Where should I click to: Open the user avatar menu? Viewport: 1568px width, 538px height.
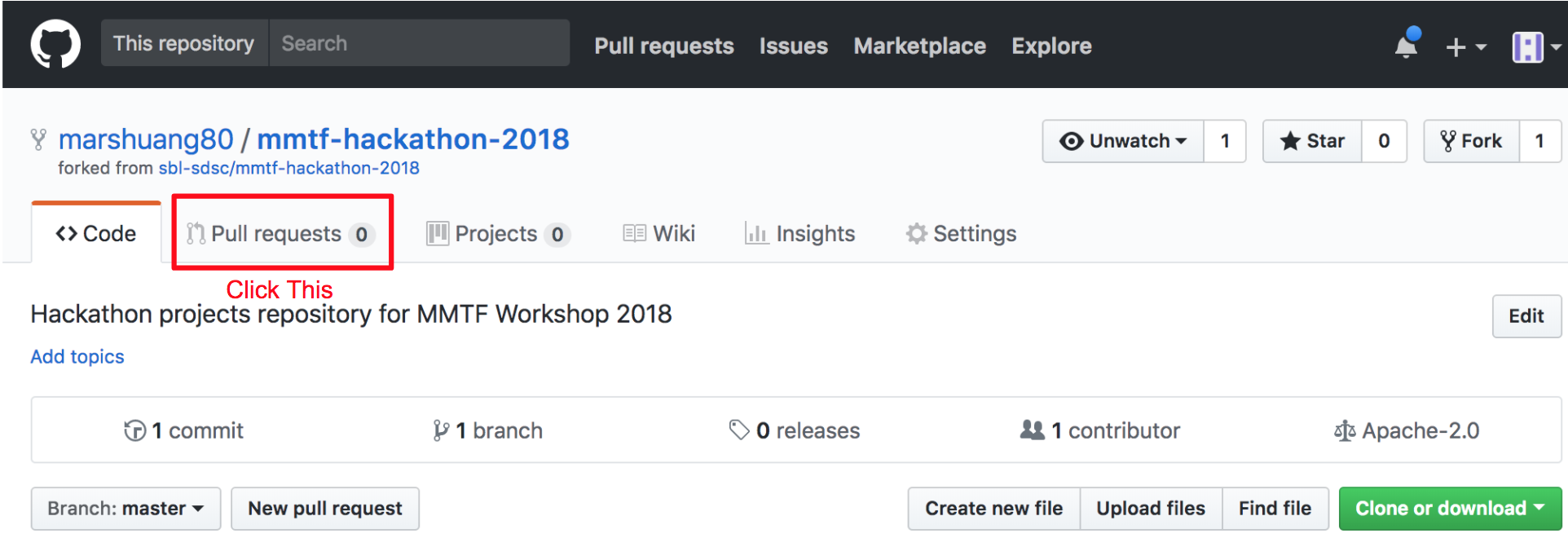(1535, 47)
